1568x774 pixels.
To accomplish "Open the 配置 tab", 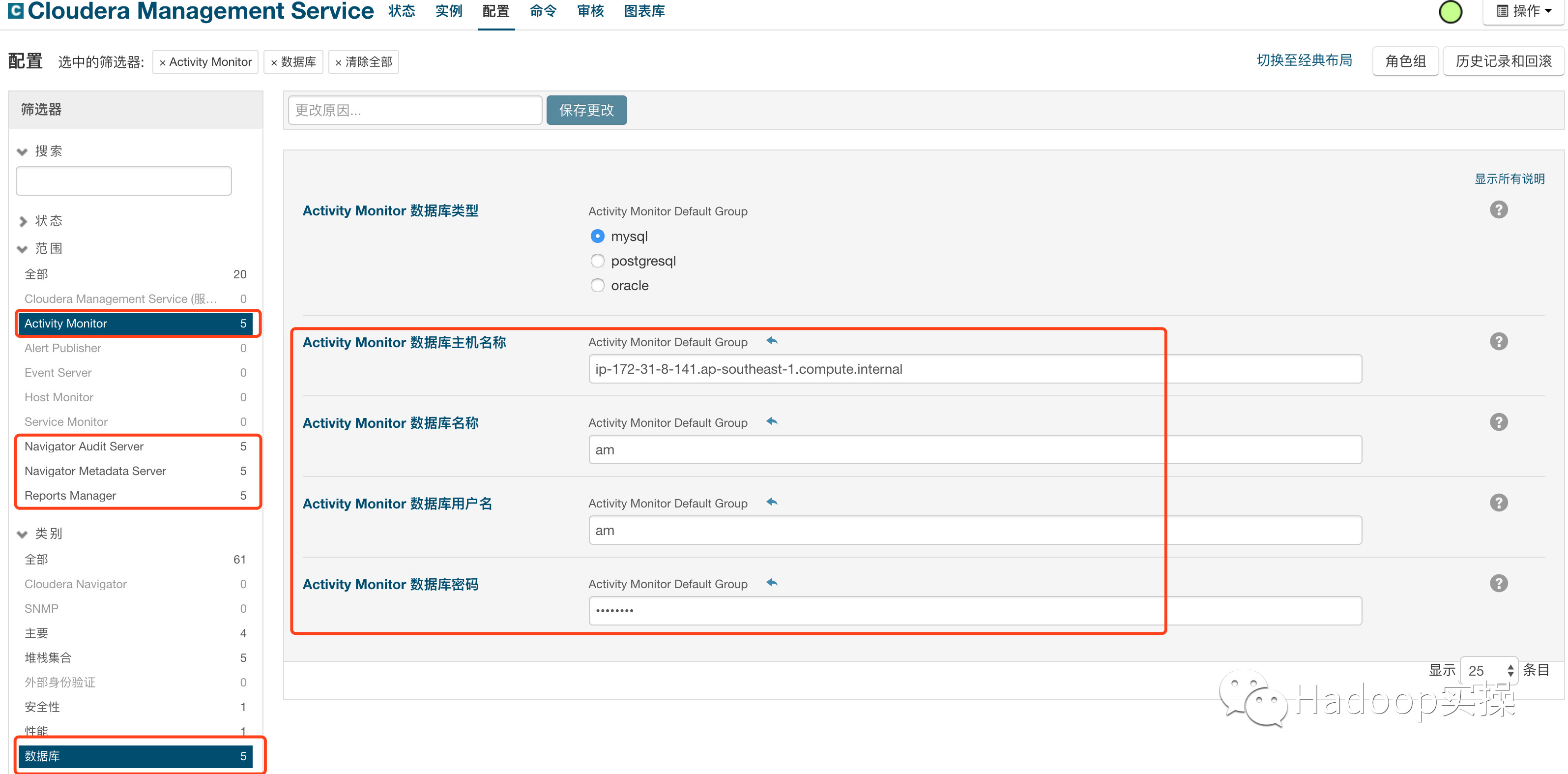I will click(496, 11).
